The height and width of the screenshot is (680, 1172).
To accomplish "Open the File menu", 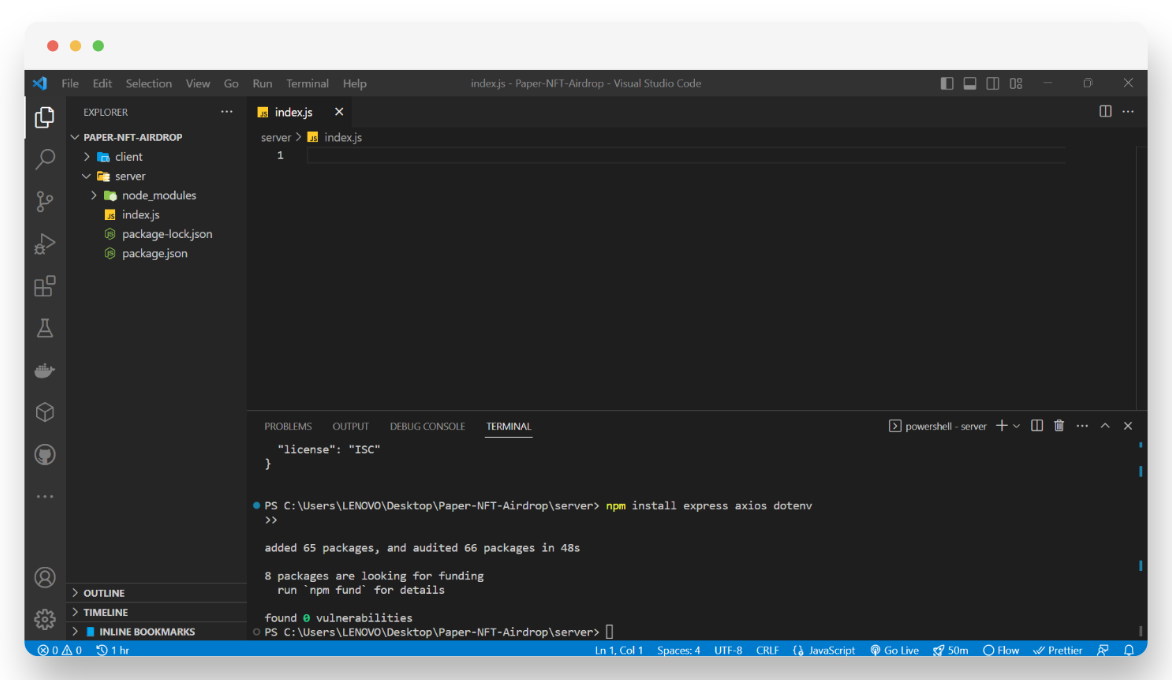I will pyautogui.click(x=70, y=84).
